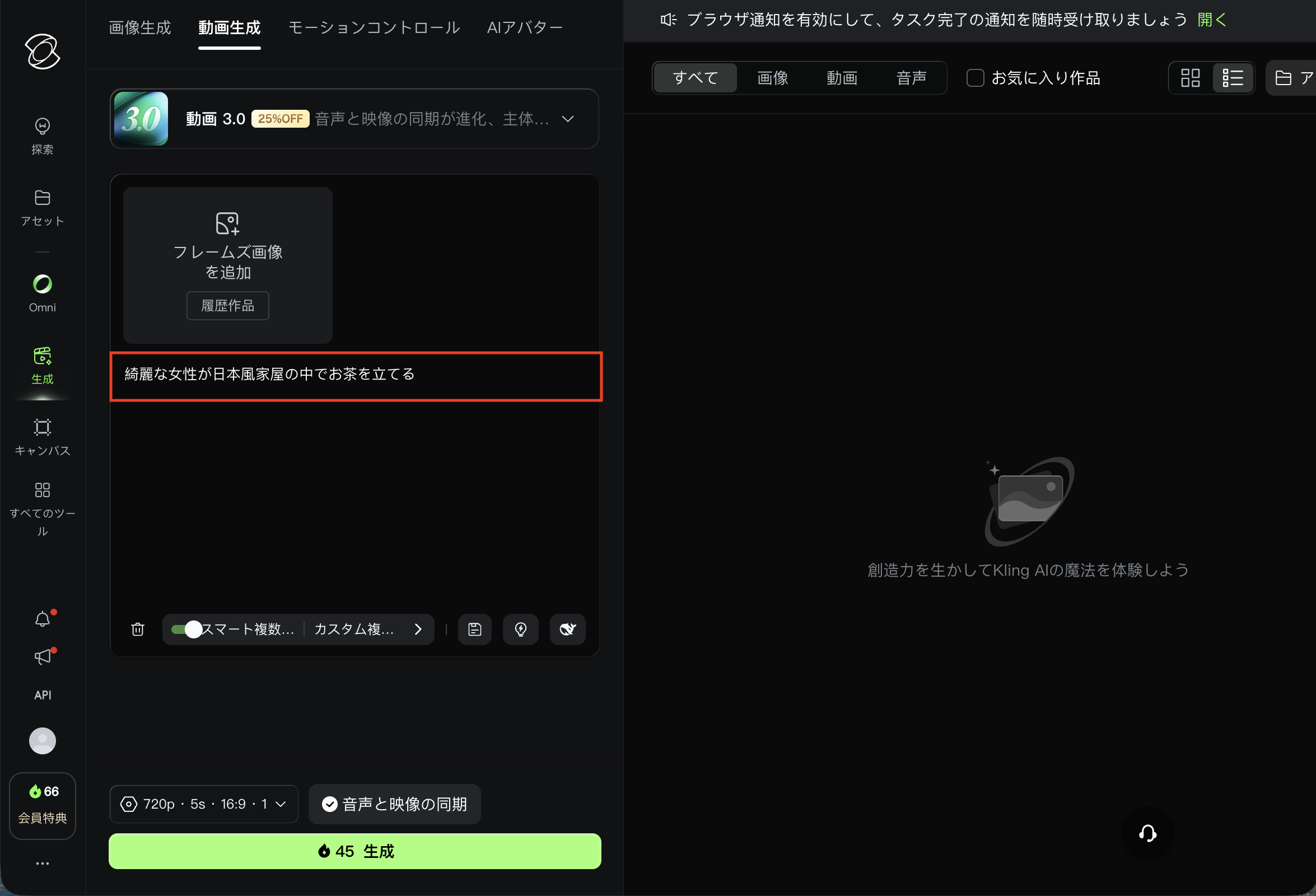Click the megaphone announcements icon
Viewport: 1316px width, 896px height.
tap(43, 657)
